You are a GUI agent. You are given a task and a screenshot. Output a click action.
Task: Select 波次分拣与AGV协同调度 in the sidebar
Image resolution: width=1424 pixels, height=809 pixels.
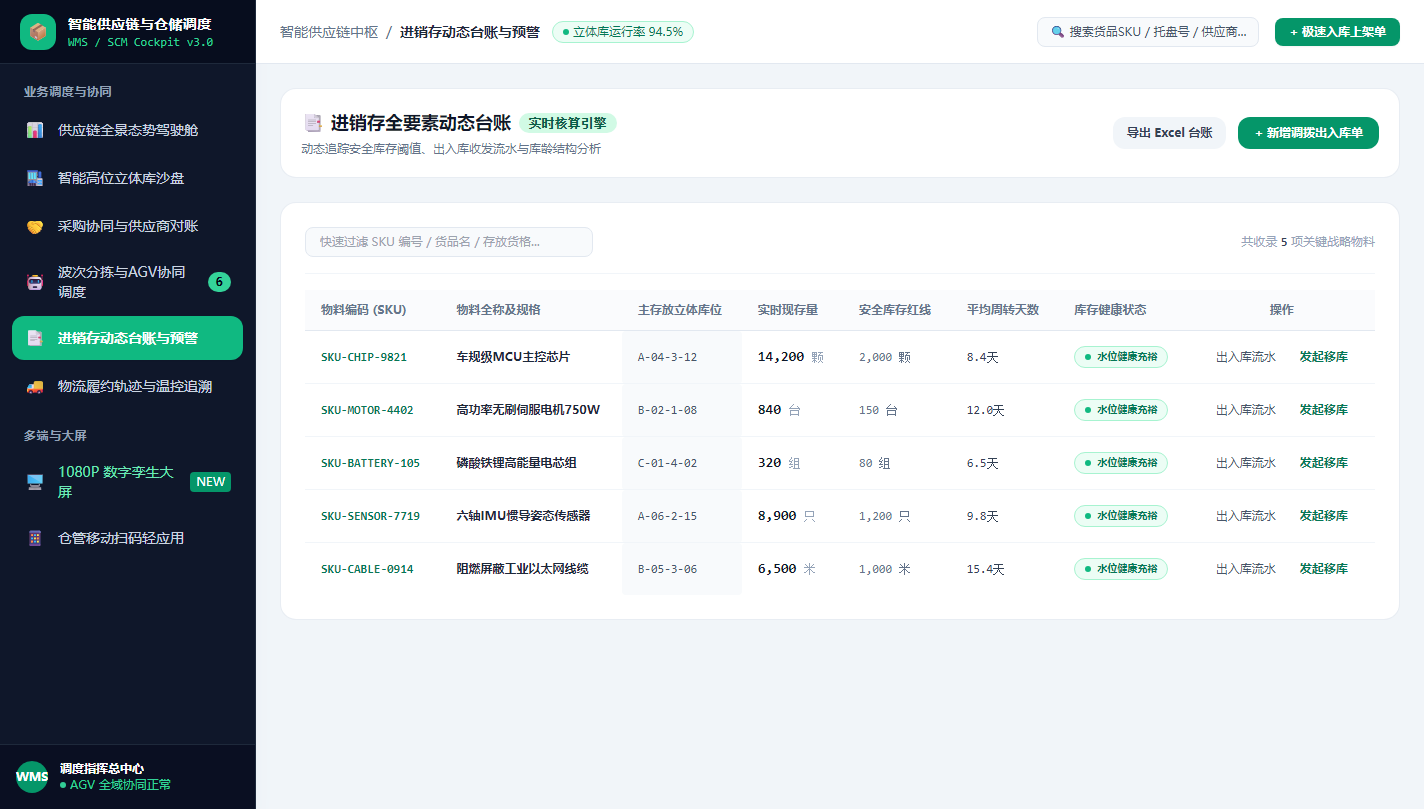tap(127, 282)
